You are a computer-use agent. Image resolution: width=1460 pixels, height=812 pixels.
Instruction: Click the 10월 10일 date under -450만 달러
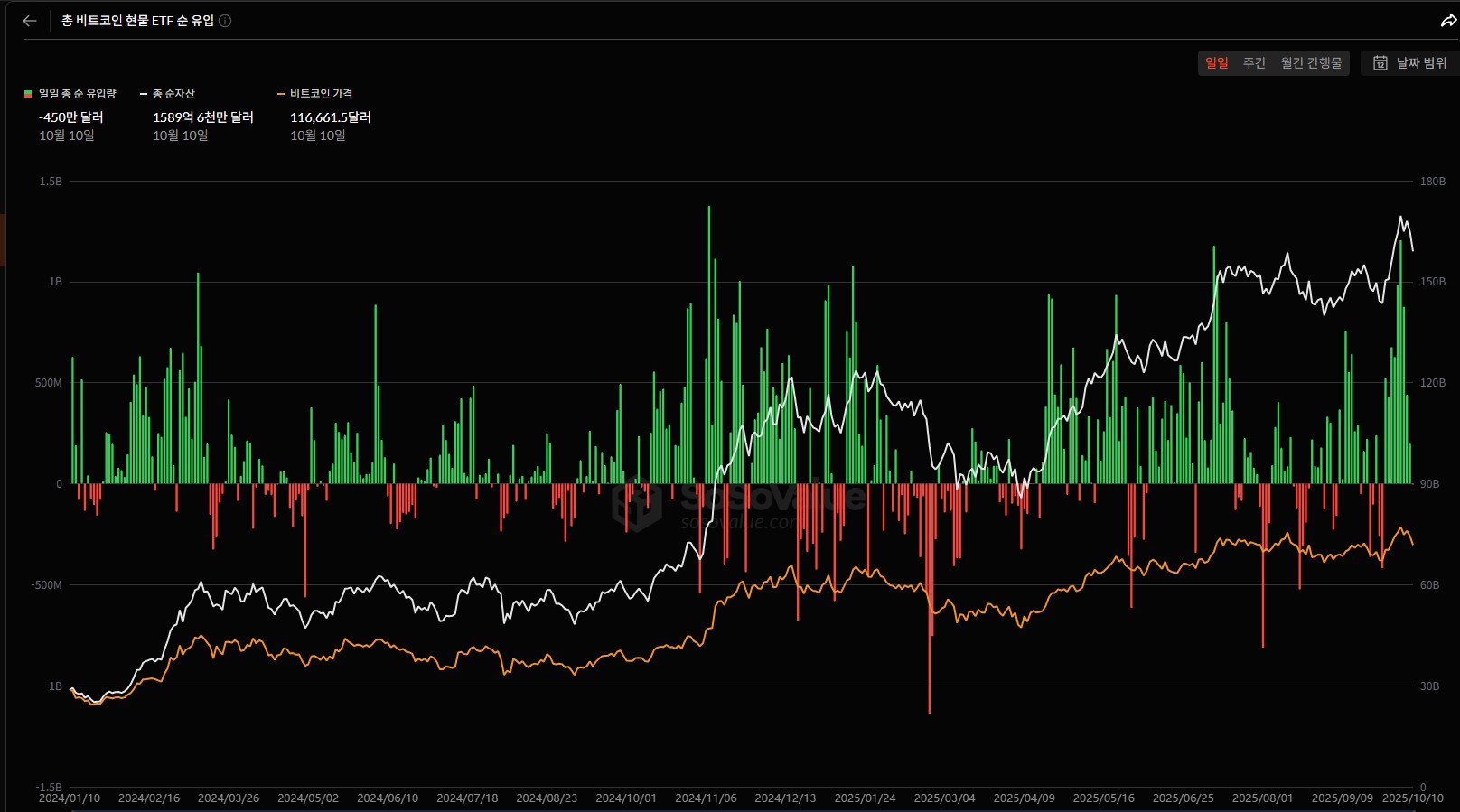click(x=67, y=135)
